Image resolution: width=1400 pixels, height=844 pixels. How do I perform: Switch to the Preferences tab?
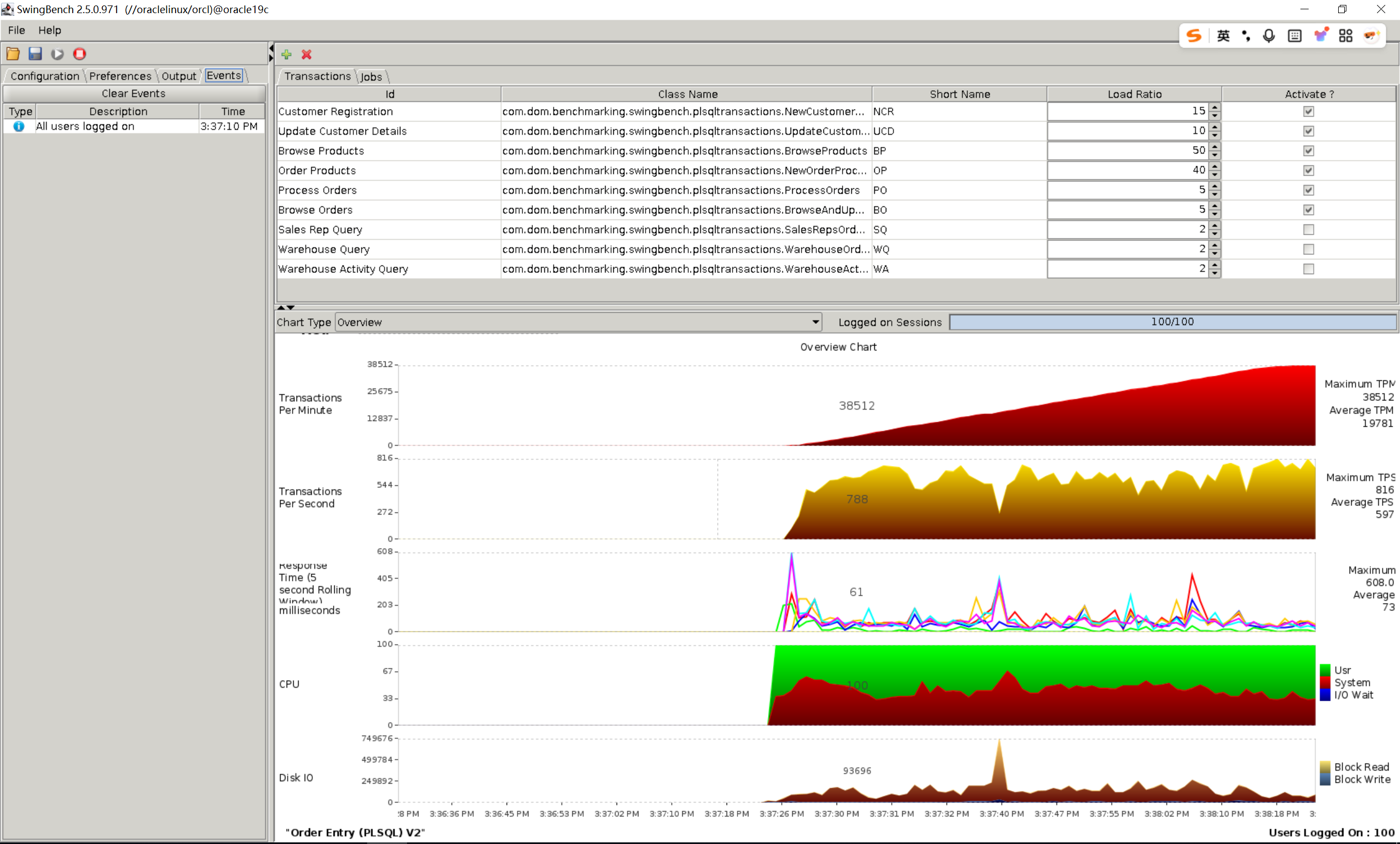coord(120,76)
